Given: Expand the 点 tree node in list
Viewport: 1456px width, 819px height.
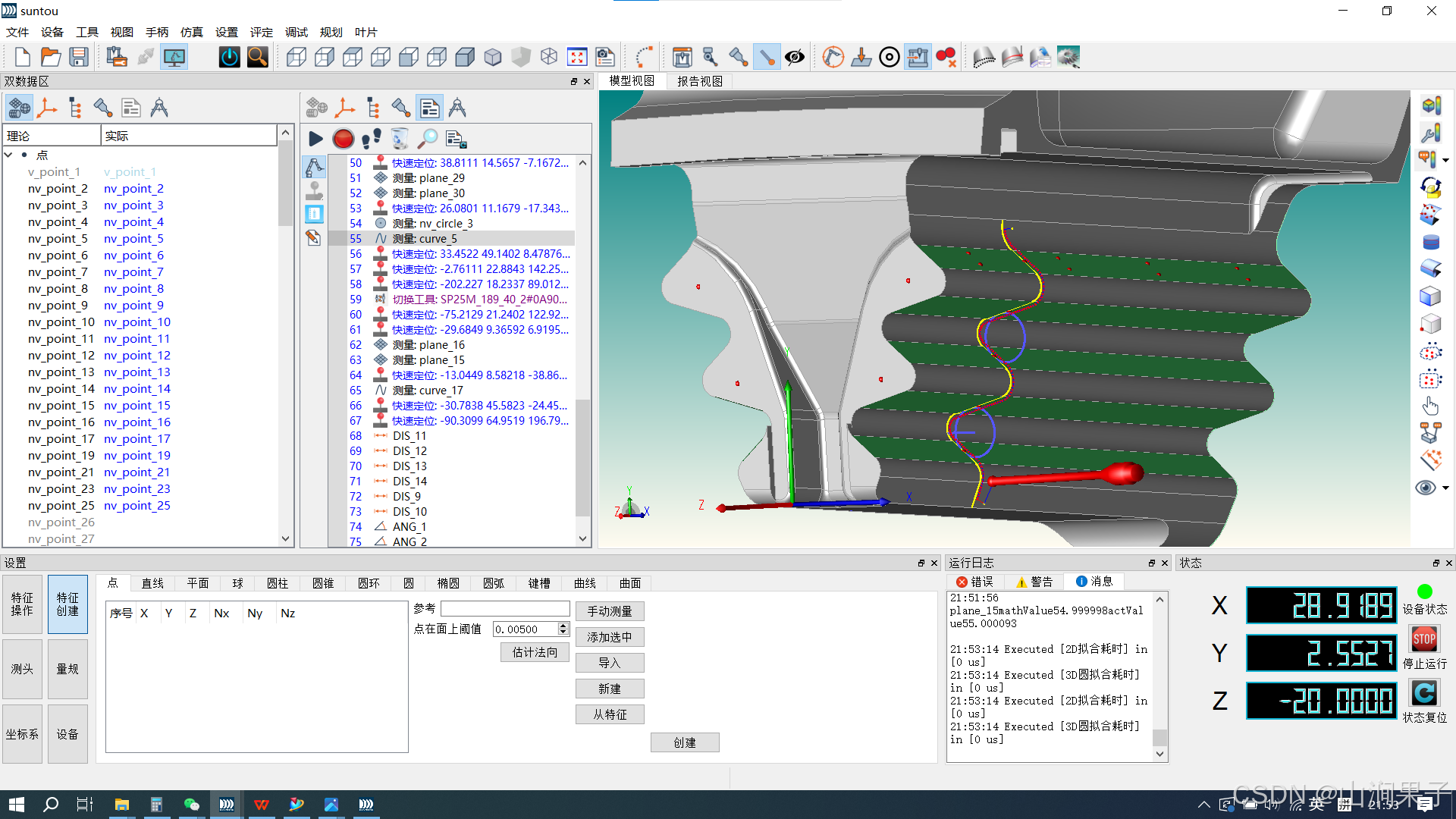Looking at the screenshot, I should coord(8,154).
